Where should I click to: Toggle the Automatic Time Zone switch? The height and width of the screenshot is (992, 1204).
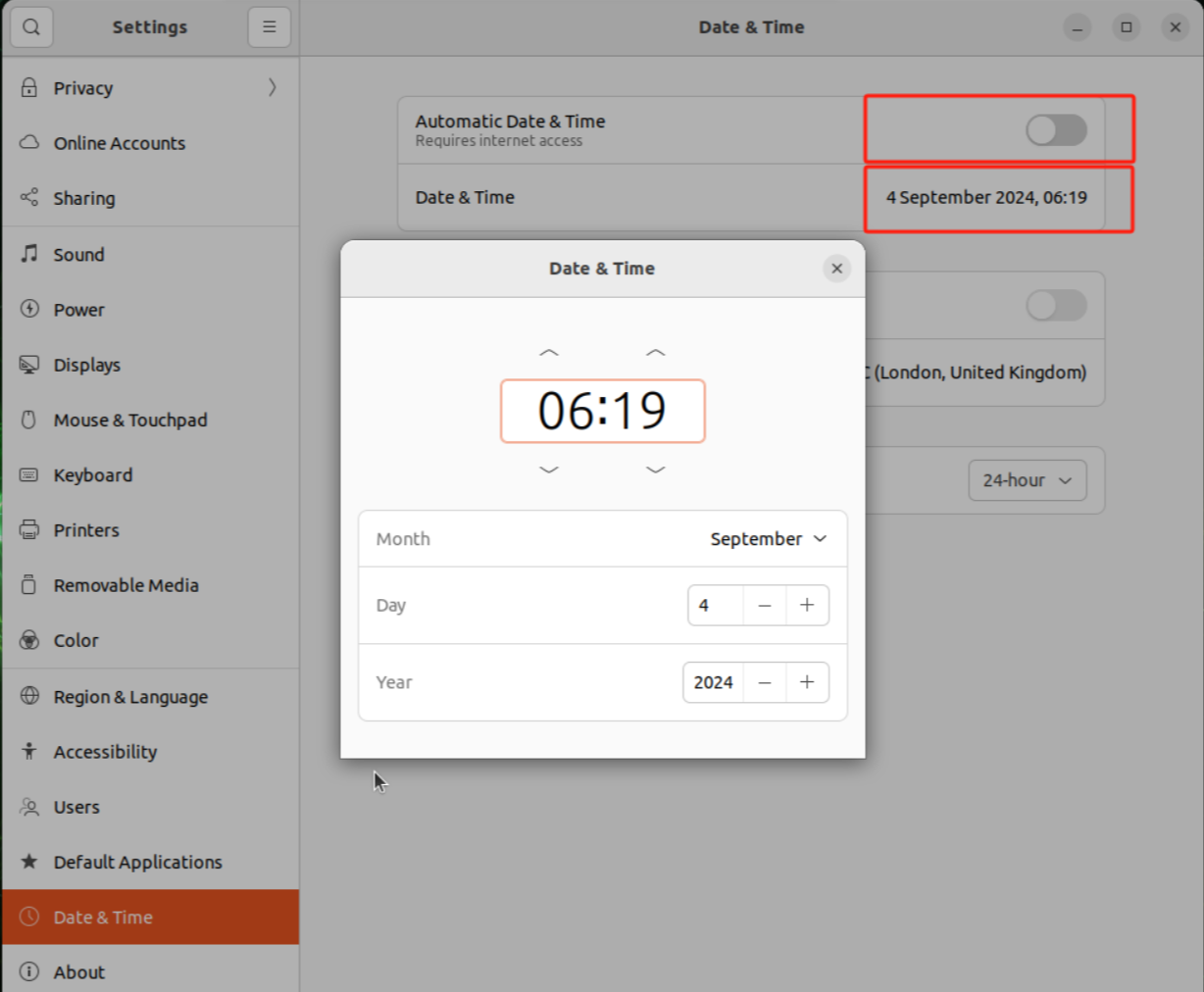click(1056, 306)
